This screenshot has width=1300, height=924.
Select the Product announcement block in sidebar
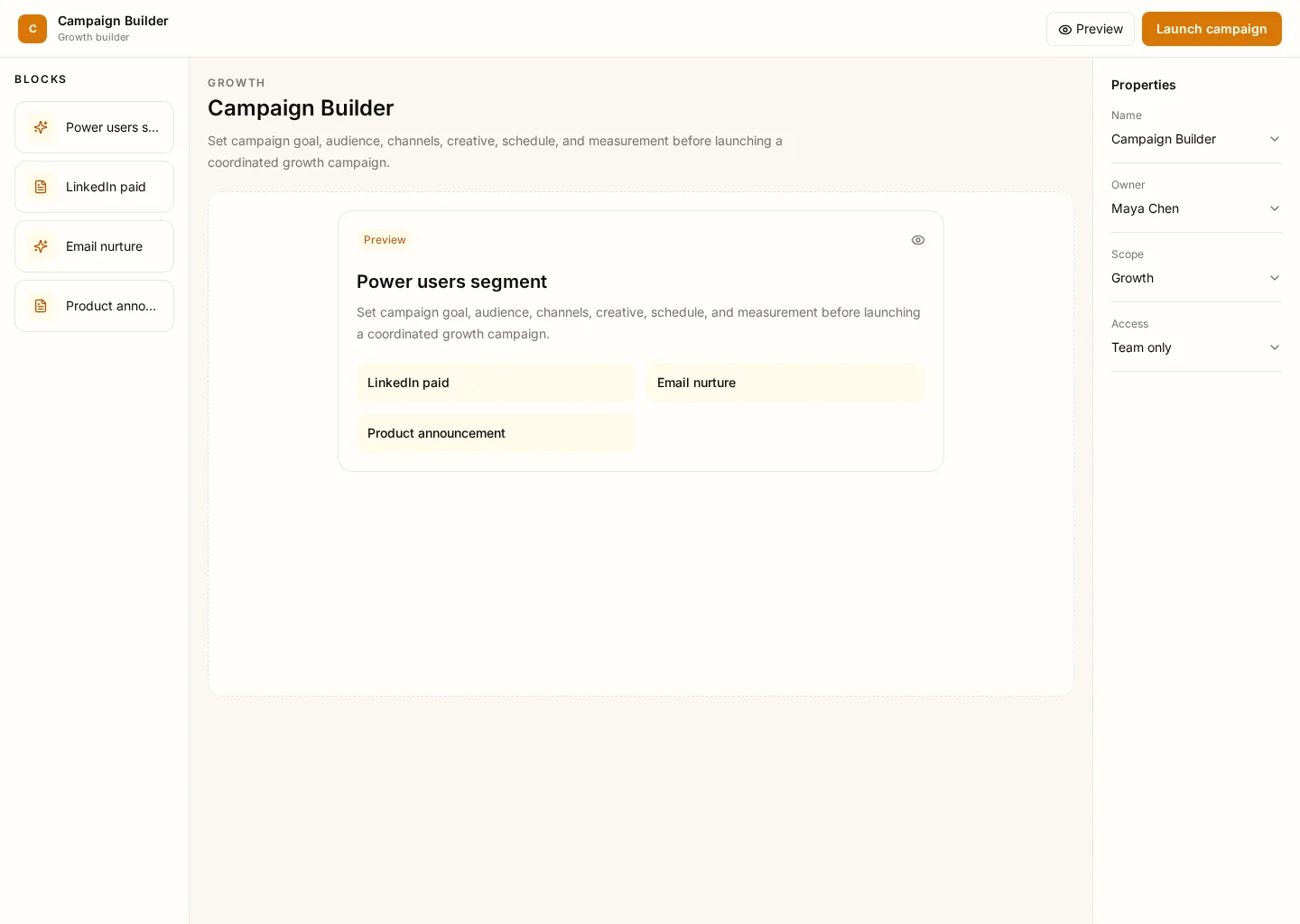click(x=94, y=306)
